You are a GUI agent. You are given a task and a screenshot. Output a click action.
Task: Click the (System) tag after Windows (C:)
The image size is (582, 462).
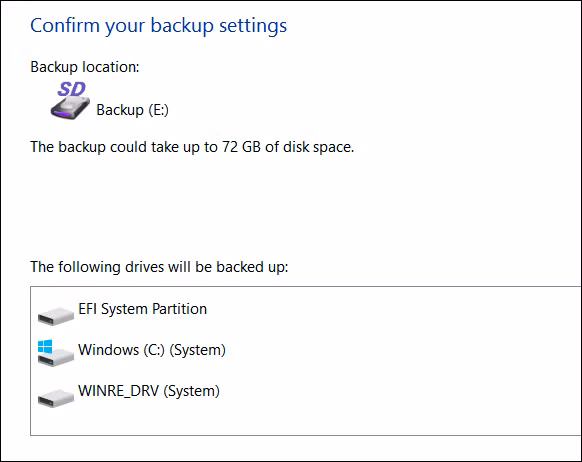coord(197,350)
